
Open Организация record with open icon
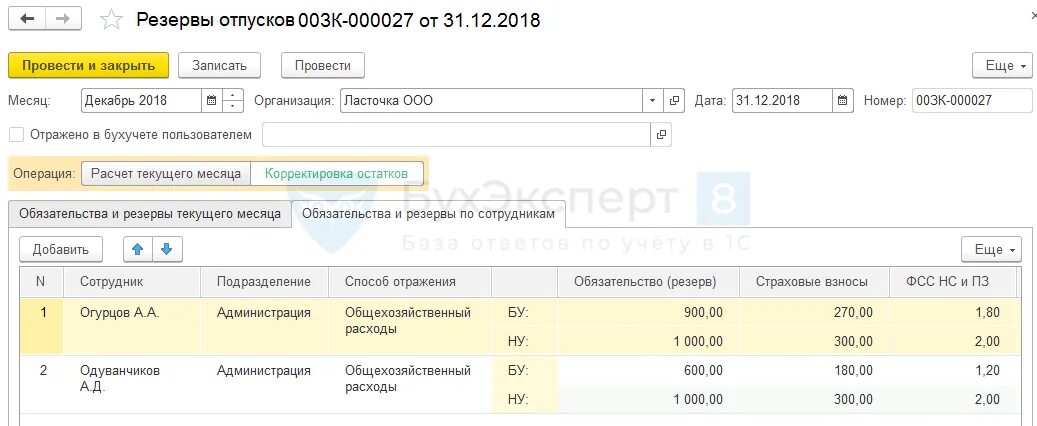(x=673, y=101)
